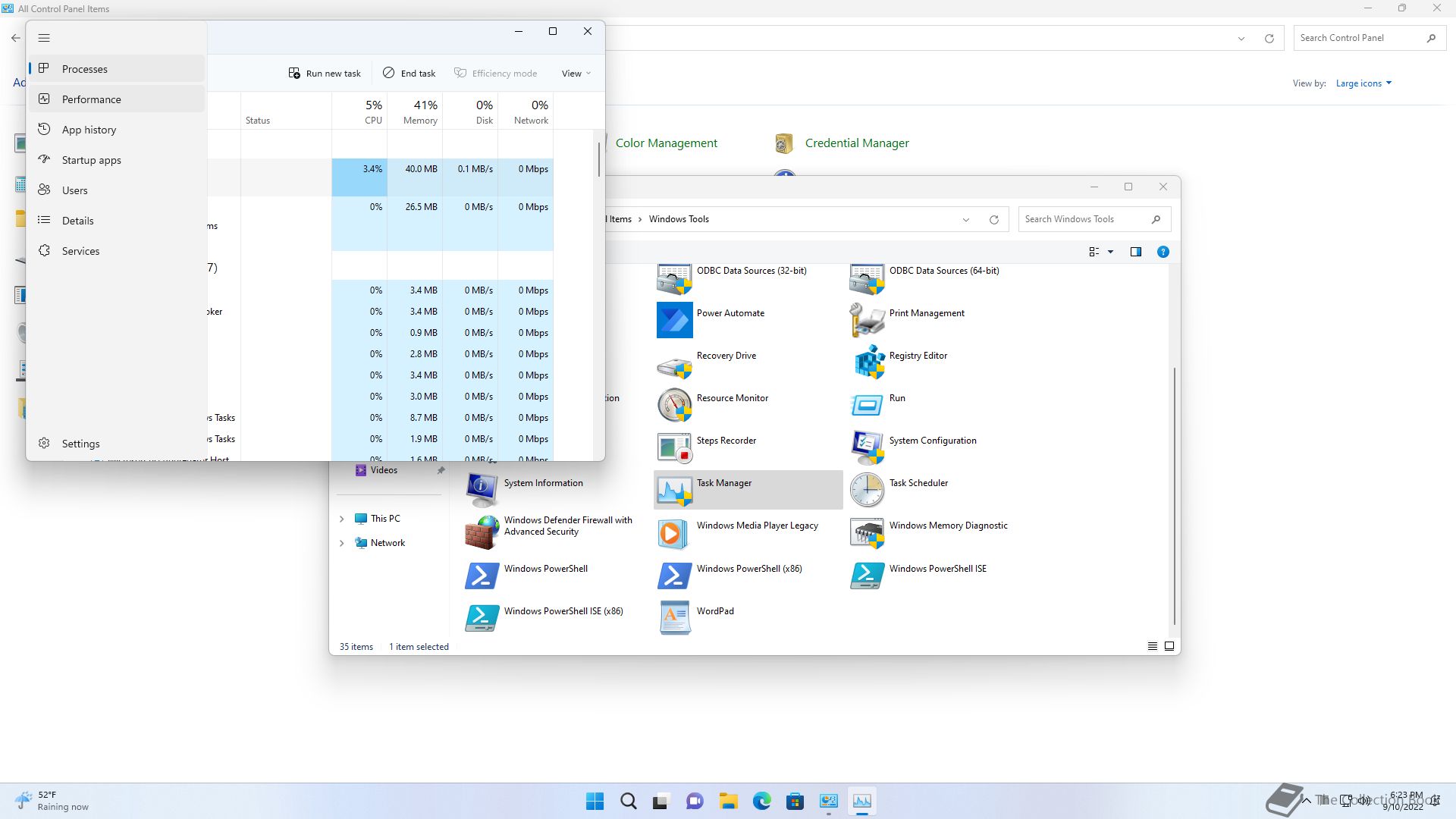Select Videos in the navigation pane

(384, 470)
